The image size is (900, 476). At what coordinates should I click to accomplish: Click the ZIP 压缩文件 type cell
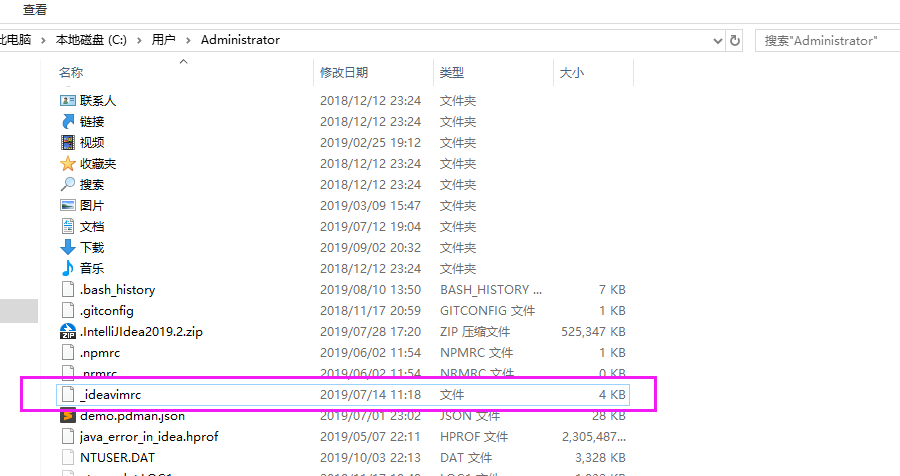click(x=475, y=331)
